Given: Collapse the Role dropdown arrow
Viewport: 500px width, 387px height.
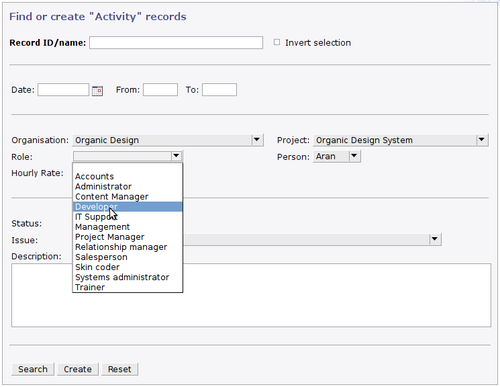Looking at the screenshot, I should [176, 156].
